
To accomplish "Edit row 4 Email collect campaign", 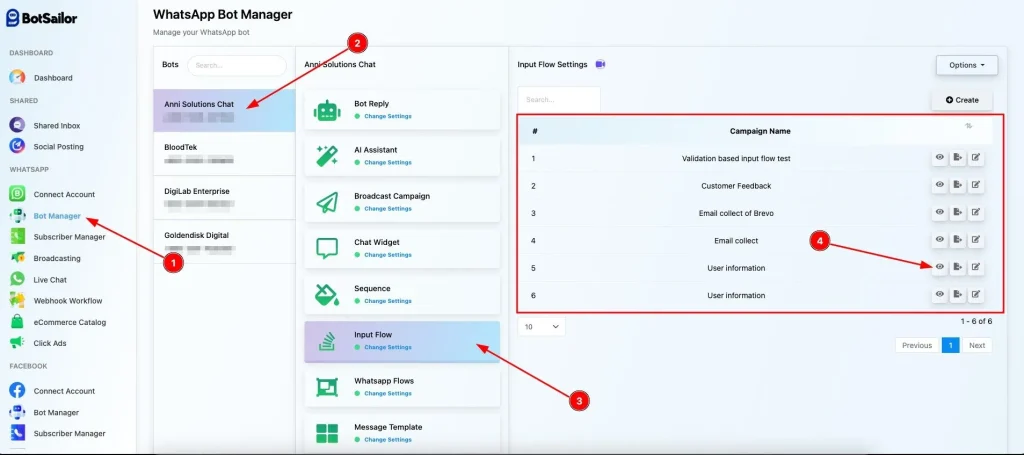I will [x=976, y=240].
